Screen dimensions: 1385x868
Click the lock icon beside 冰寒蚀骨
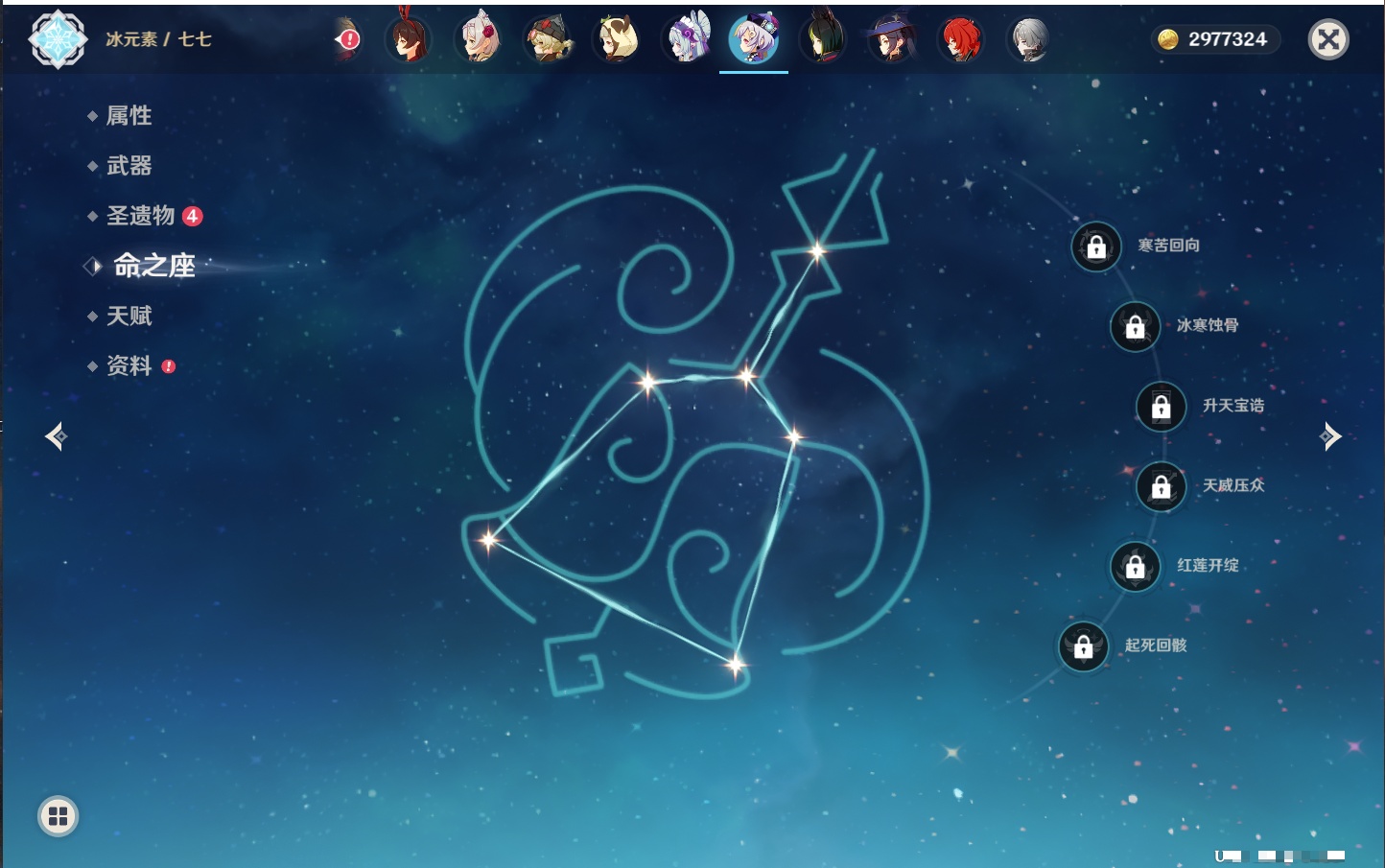pyautogui.click(x=1135, y=327)
